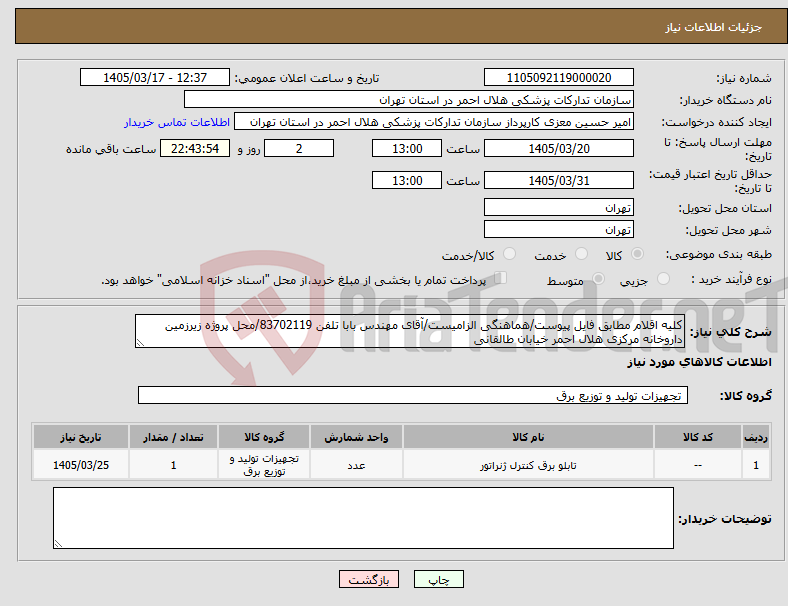Click the unit cell عدد
The width and height of the screenshot is (788, 606).
(356, 465)
